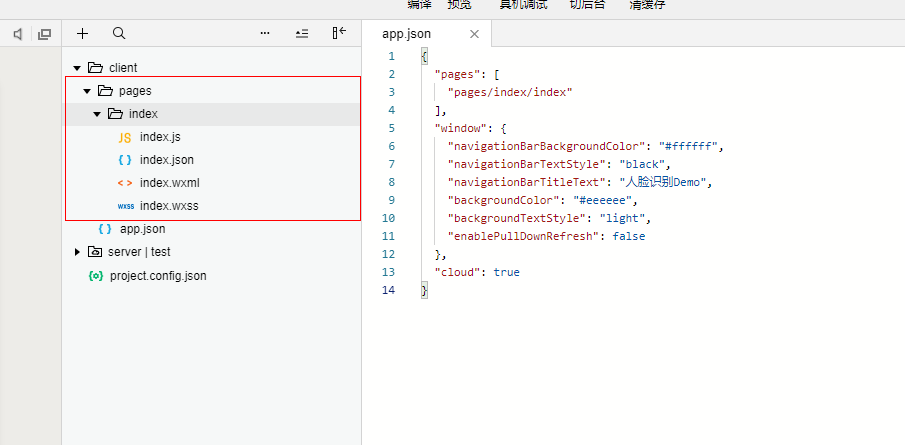The width and height of the screenshot is (905, 445).
Task: Collapse the client folder arrow
Action: click(x=76, y=68)
